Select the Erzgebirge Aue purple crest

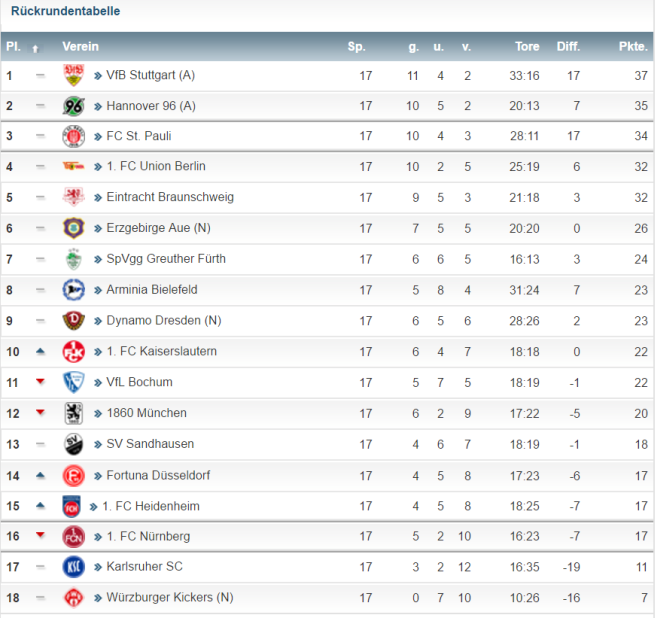(74, 228)
